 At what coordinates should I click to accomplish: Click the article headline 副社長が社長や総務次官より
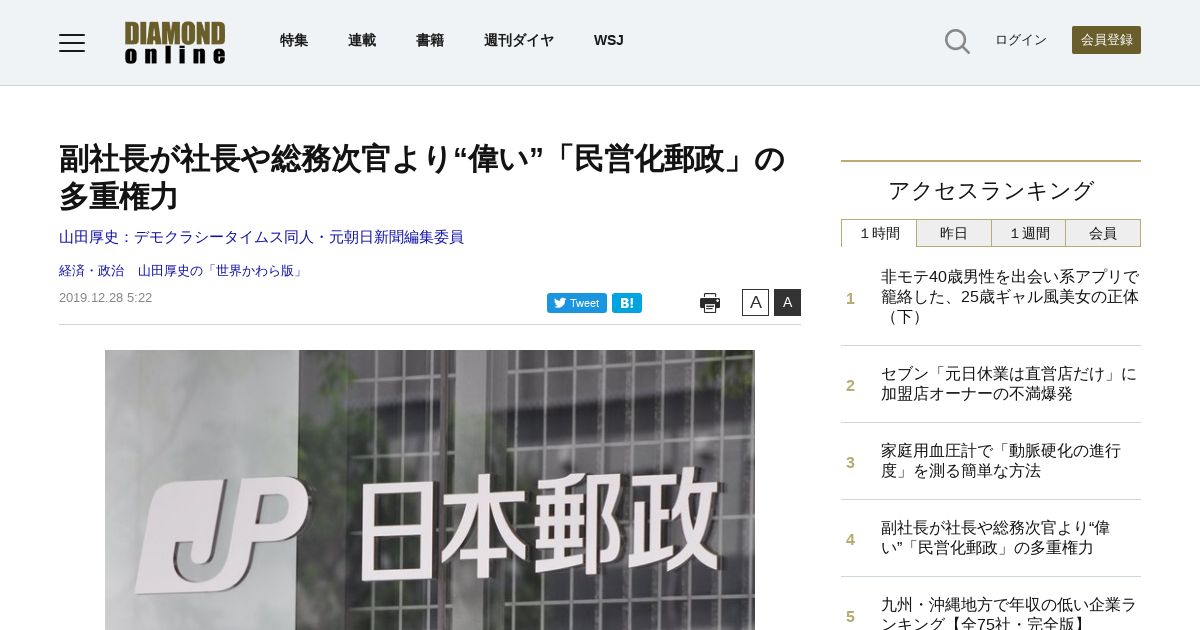pyautogui.click(x=422, y=177)
